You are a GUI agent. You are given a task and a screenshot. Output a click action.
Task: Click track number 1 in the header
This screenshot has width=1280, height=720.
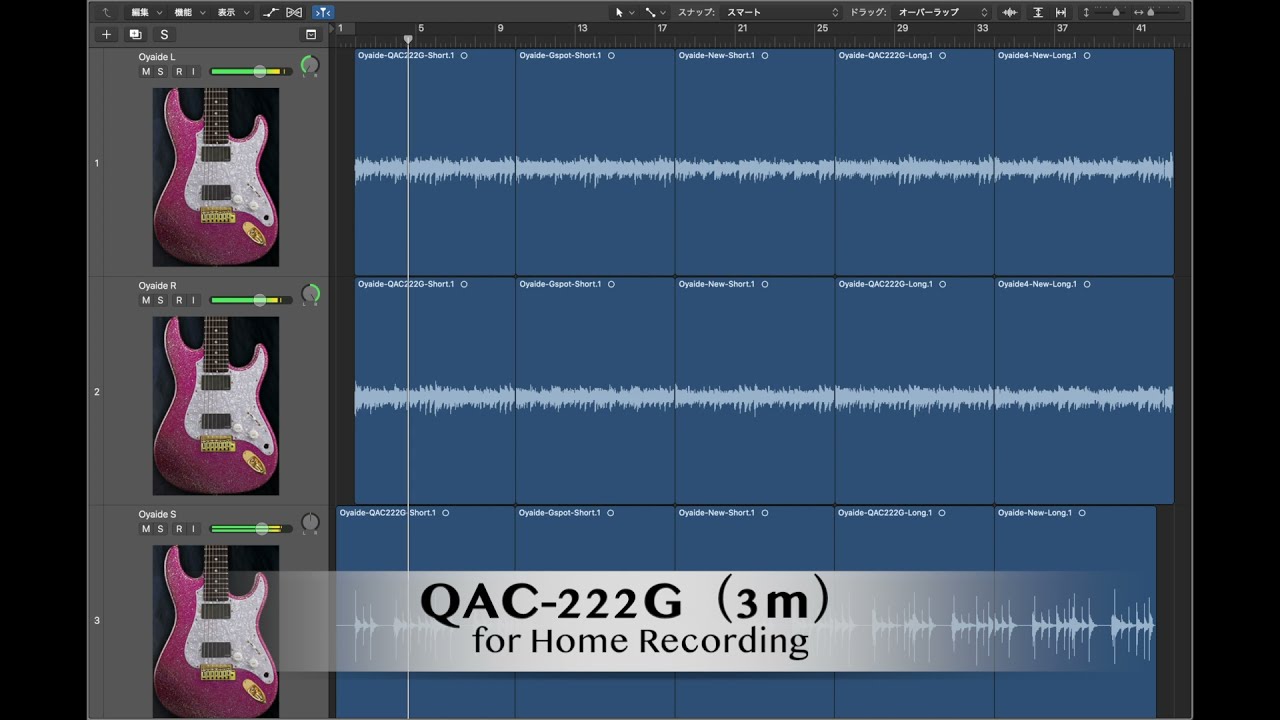click(x=97, y=163)
